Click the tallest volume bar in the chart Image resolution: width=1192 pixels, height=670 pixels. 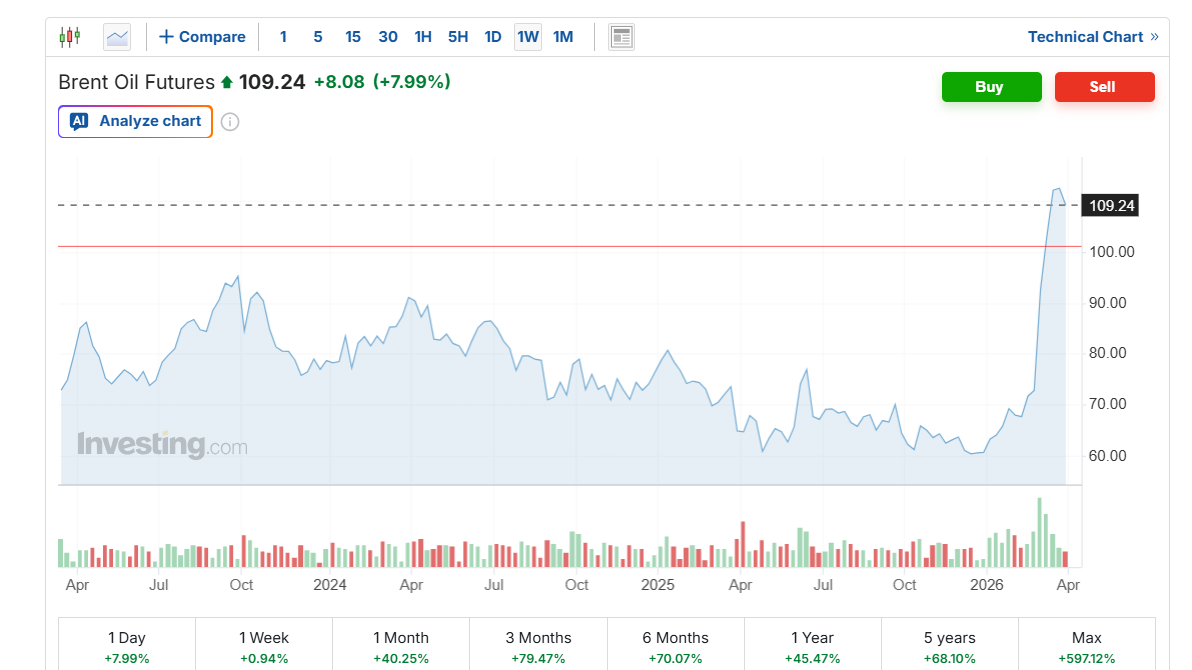tap(1040, 533)
